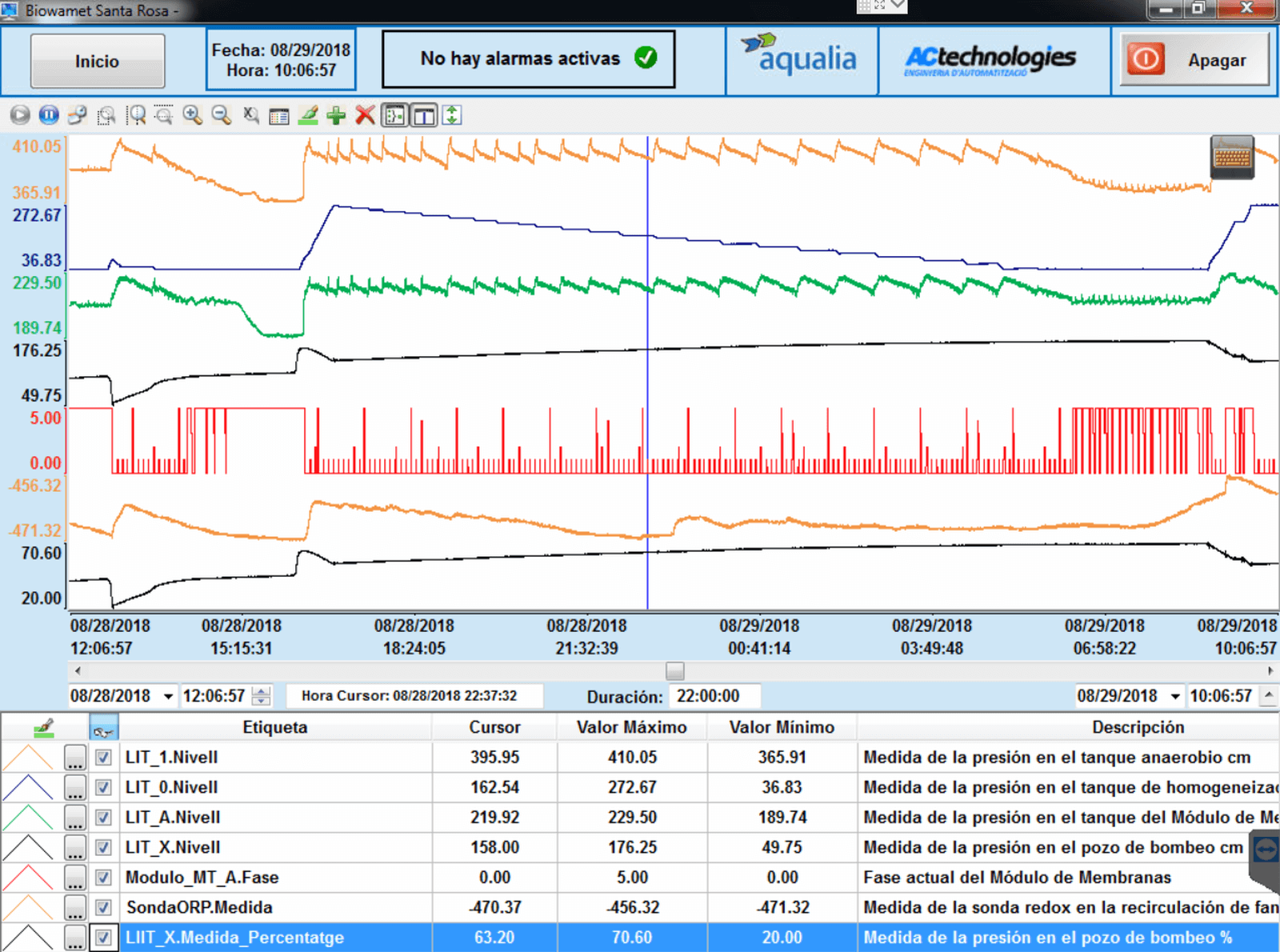Open options button for LIT_0.Nivell row

click(75, 788)
